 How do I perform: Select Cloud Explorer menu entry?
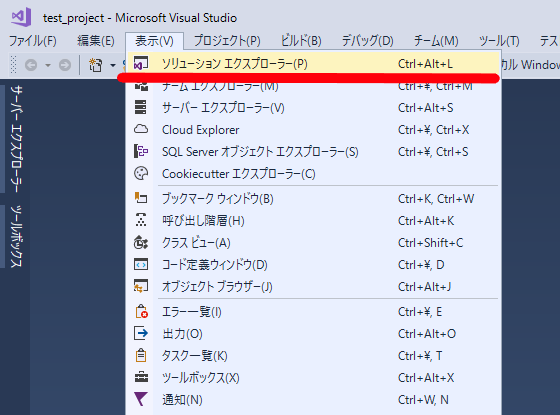[x=314, y=130]
